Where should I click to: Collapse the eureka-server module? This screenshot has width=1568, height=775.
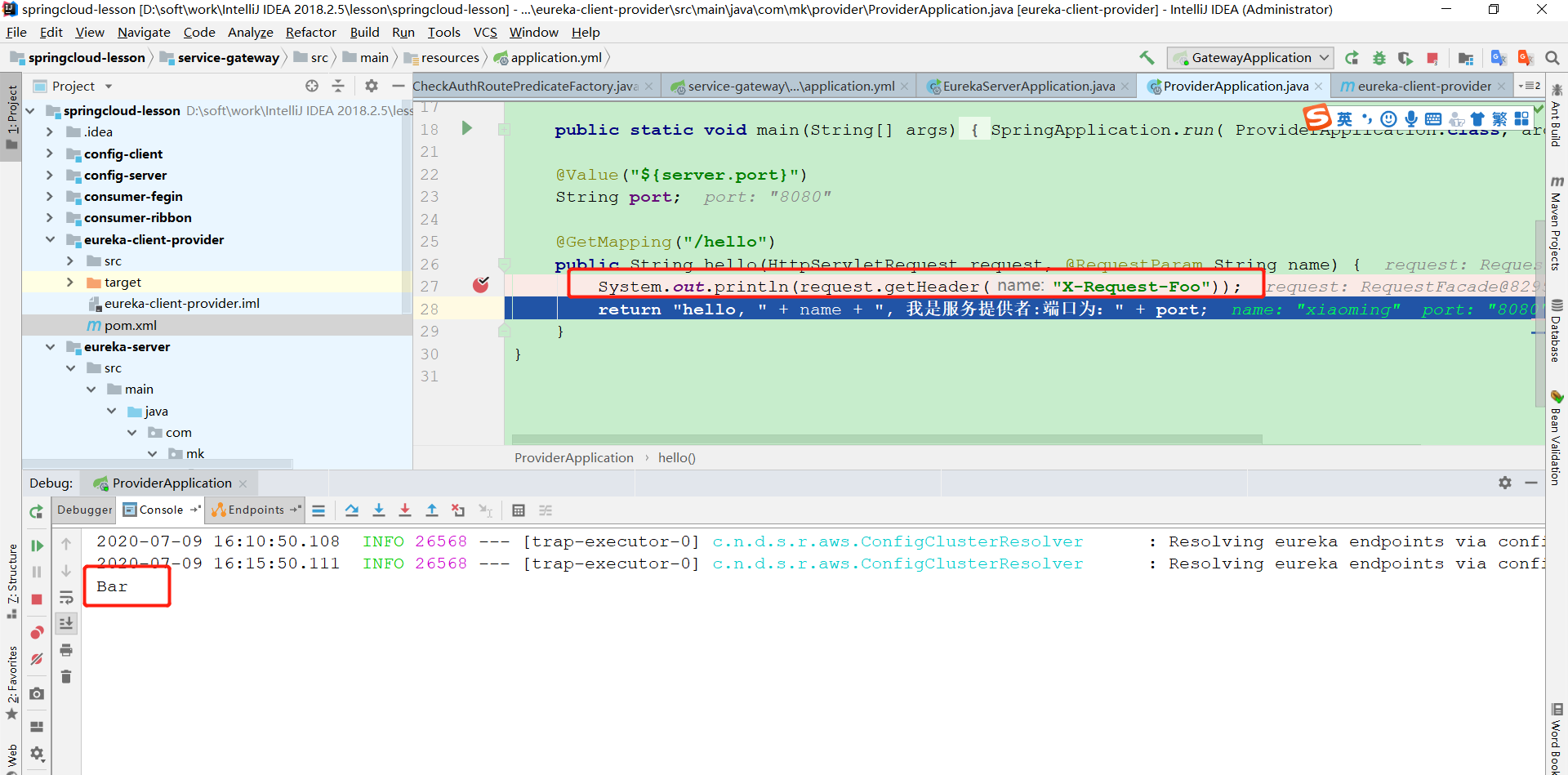[x=51, y=346]
